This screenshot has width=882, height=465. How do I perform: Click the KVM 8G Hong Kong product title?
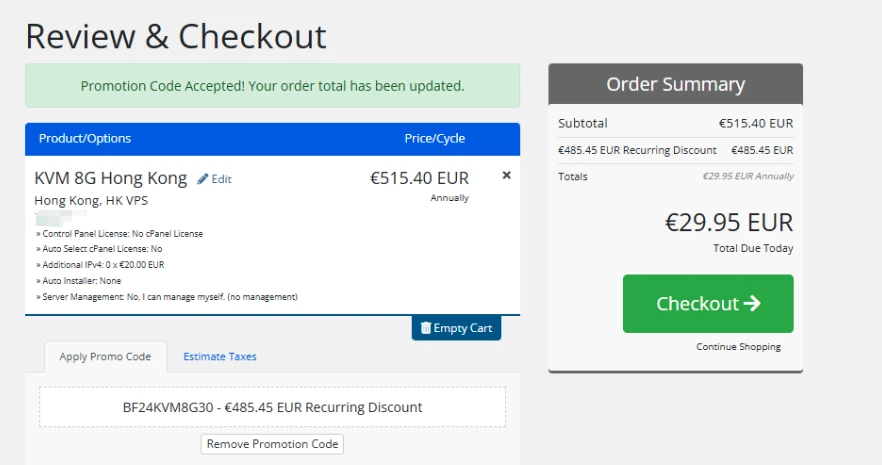tap(111, 178)
